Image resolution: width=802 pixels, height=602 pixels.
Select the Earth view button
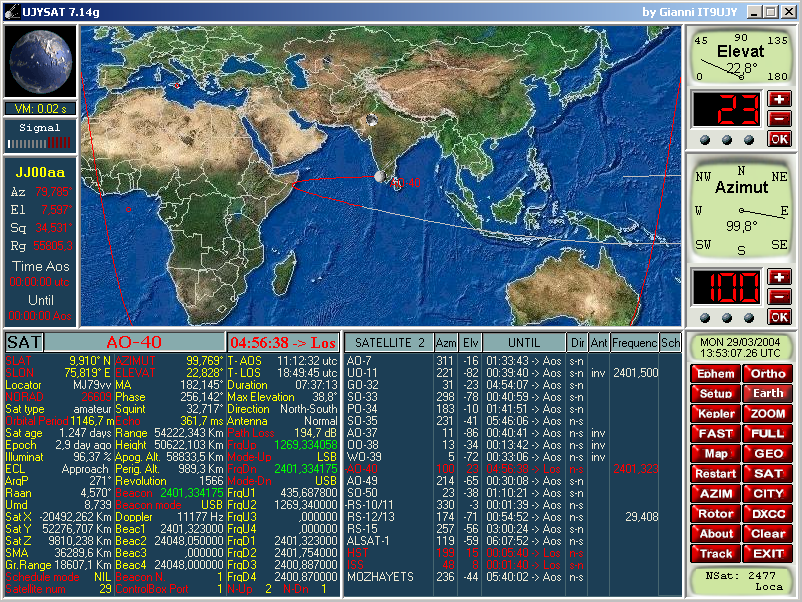tap(768, 393)
